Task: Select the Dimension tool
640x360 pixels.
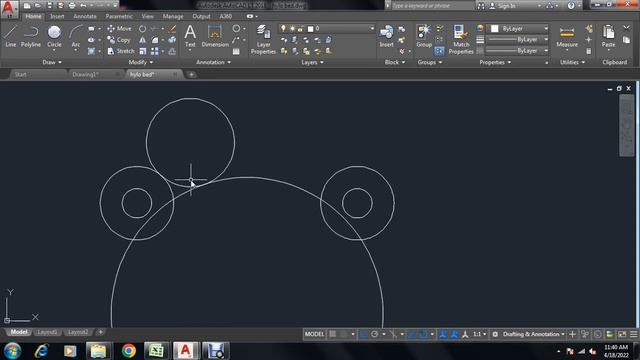Action: pyautogui.click(x=215, y=36)
